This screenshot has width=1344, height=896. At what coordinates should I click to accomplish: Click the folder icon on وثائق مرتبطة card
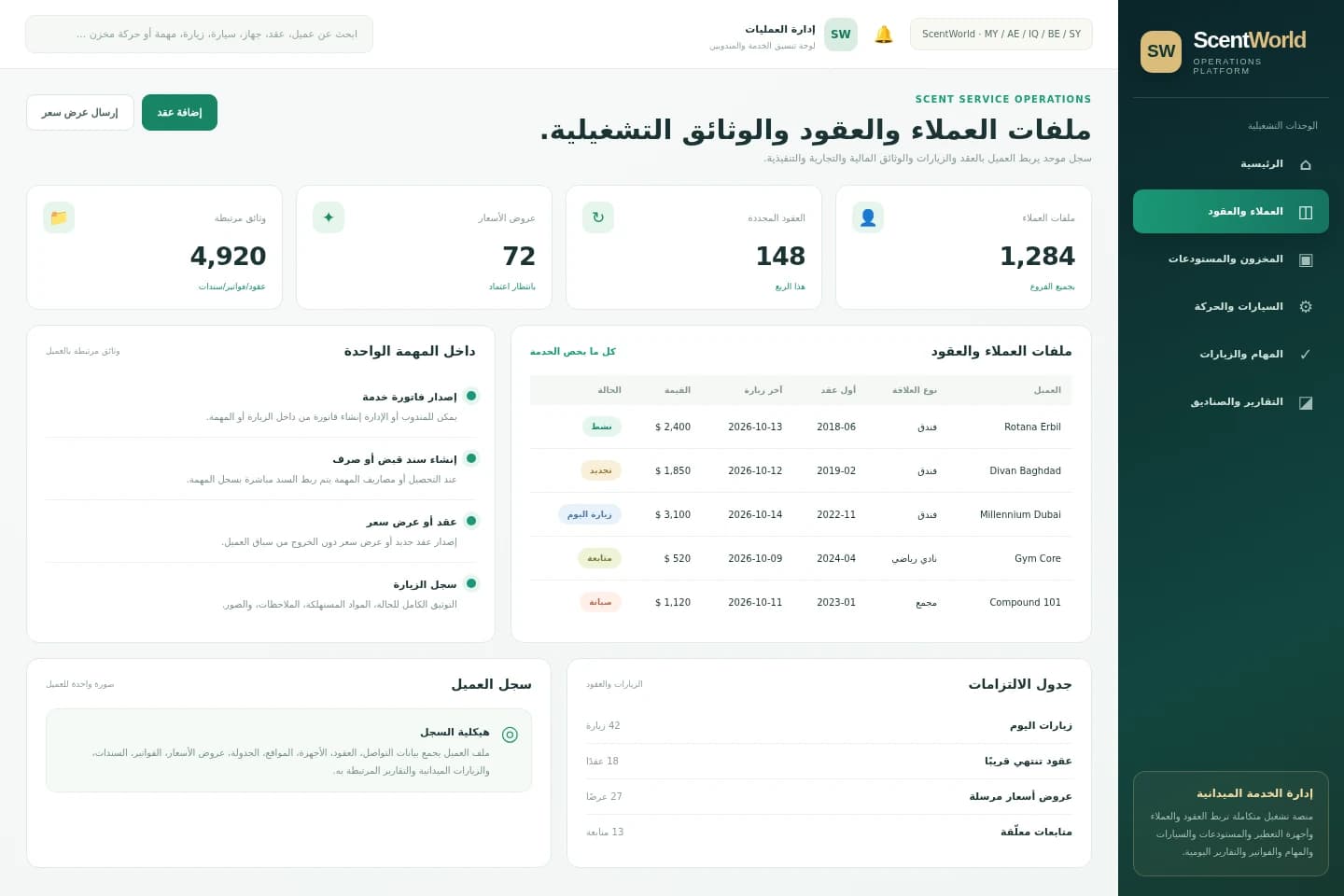click(x=59, y=217)
